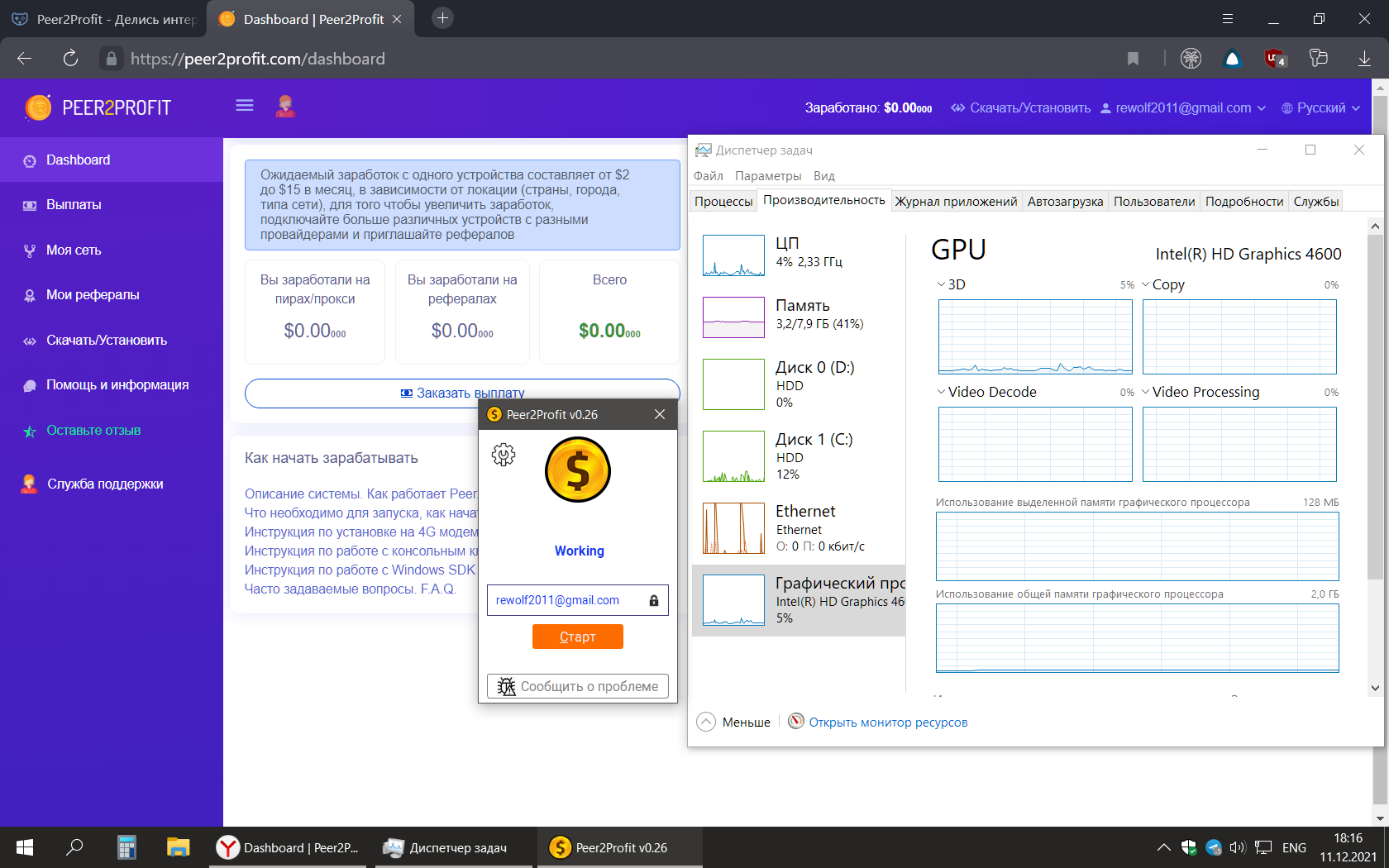Open Русский language dropdown
Viewport: 1389px width, 868px height.
[1320, 108]
